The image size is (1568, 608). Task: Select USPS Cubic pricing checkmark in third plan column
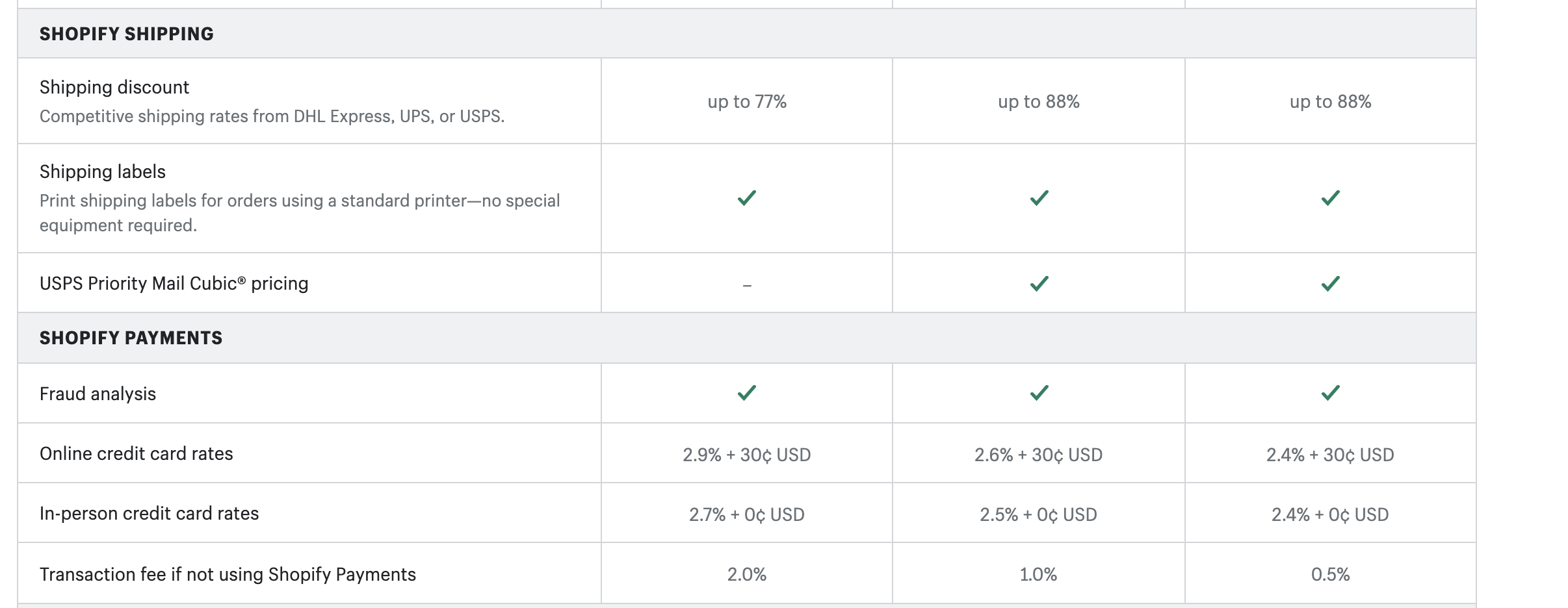(x=1331, y=284)
